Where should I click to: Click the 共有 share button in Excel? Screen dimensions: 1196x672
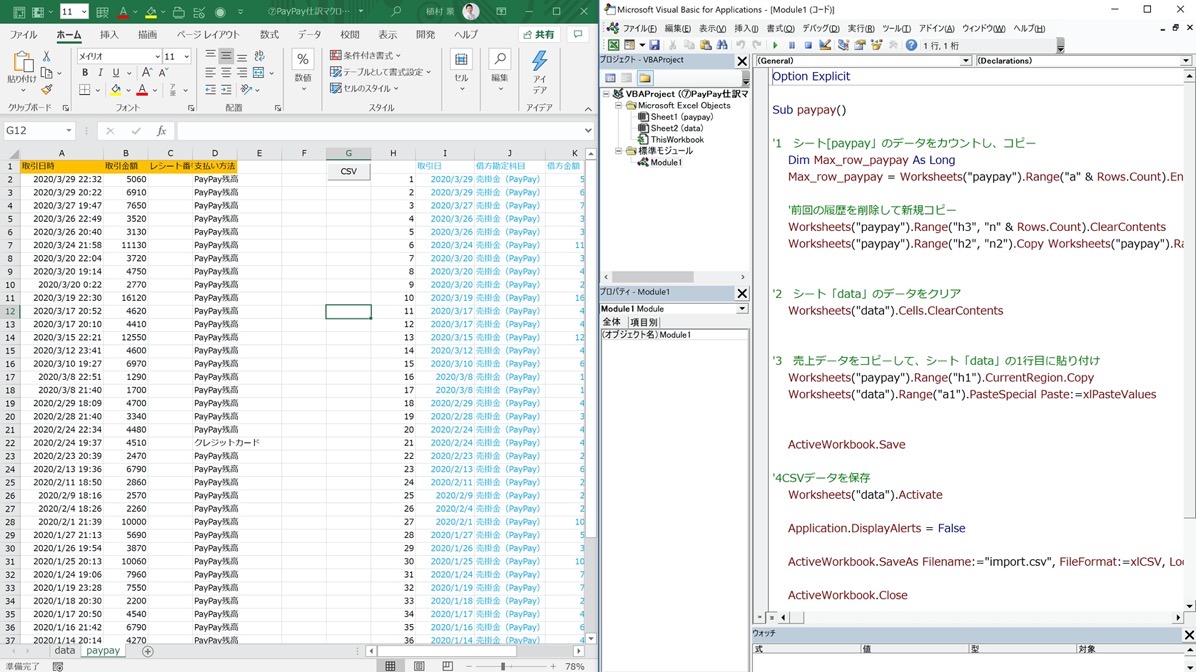[x=539, y=34]
